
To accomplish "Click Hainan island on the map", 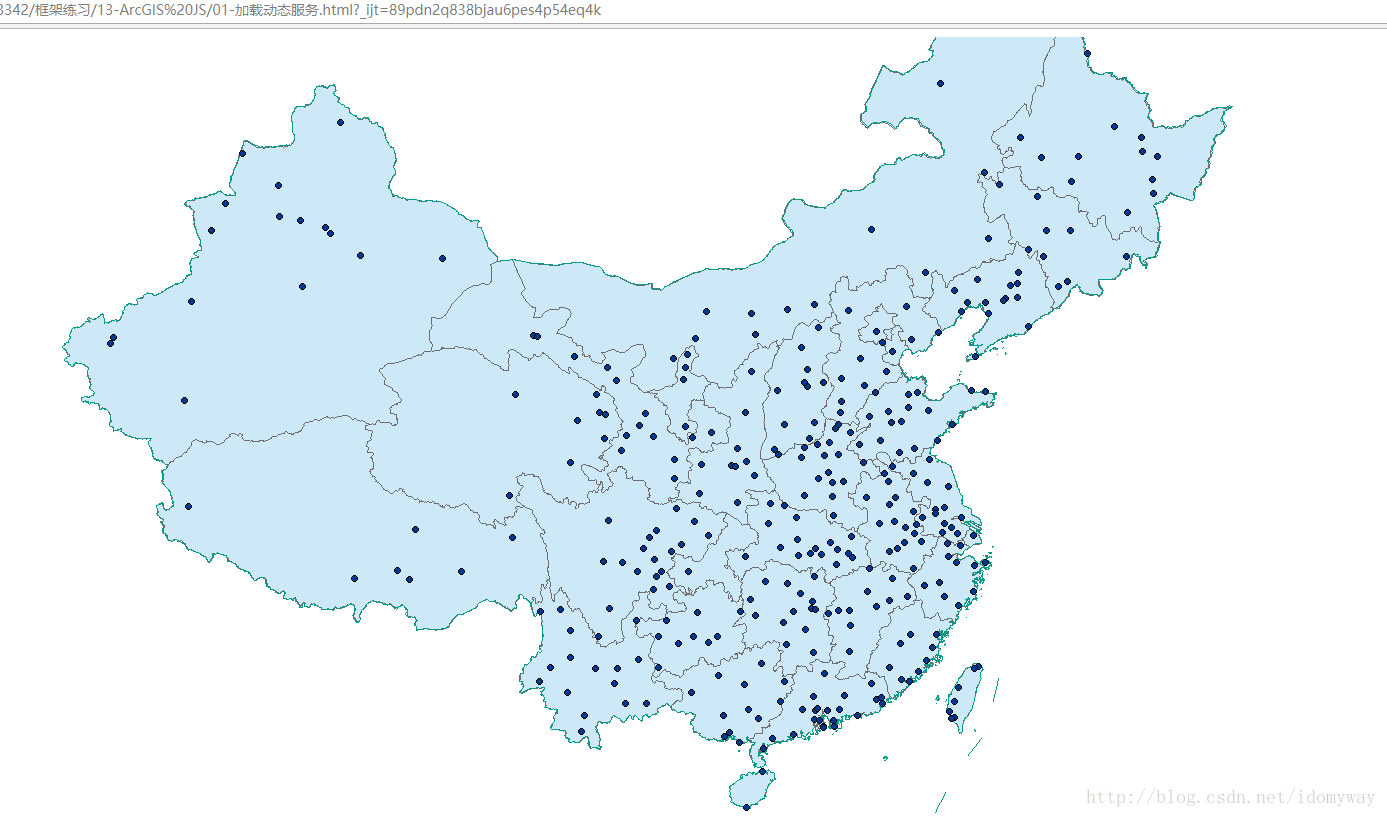I will pos(752,788).
